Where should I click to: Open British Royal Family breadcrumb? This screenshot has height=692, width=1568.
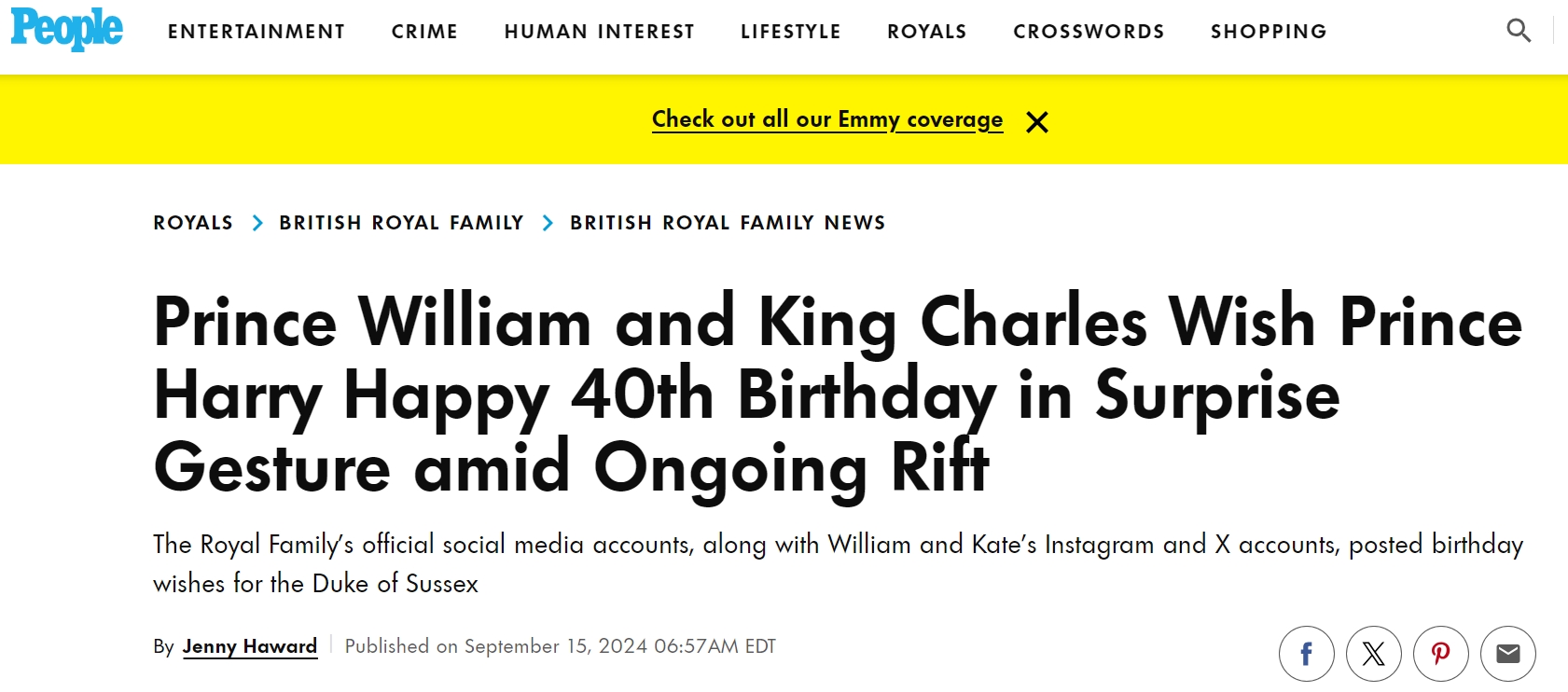401,223
